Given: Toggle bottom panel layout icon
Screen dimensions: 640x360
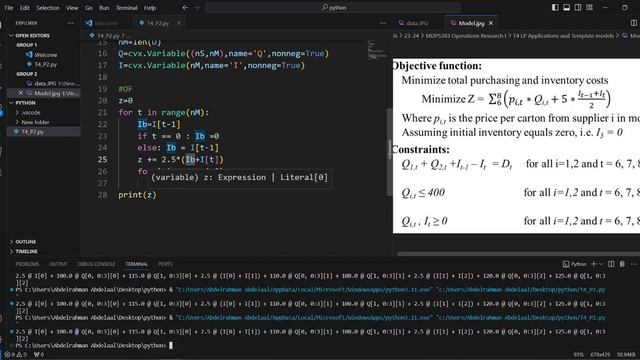Looking at the screenshot, I should tap(567, 7).
